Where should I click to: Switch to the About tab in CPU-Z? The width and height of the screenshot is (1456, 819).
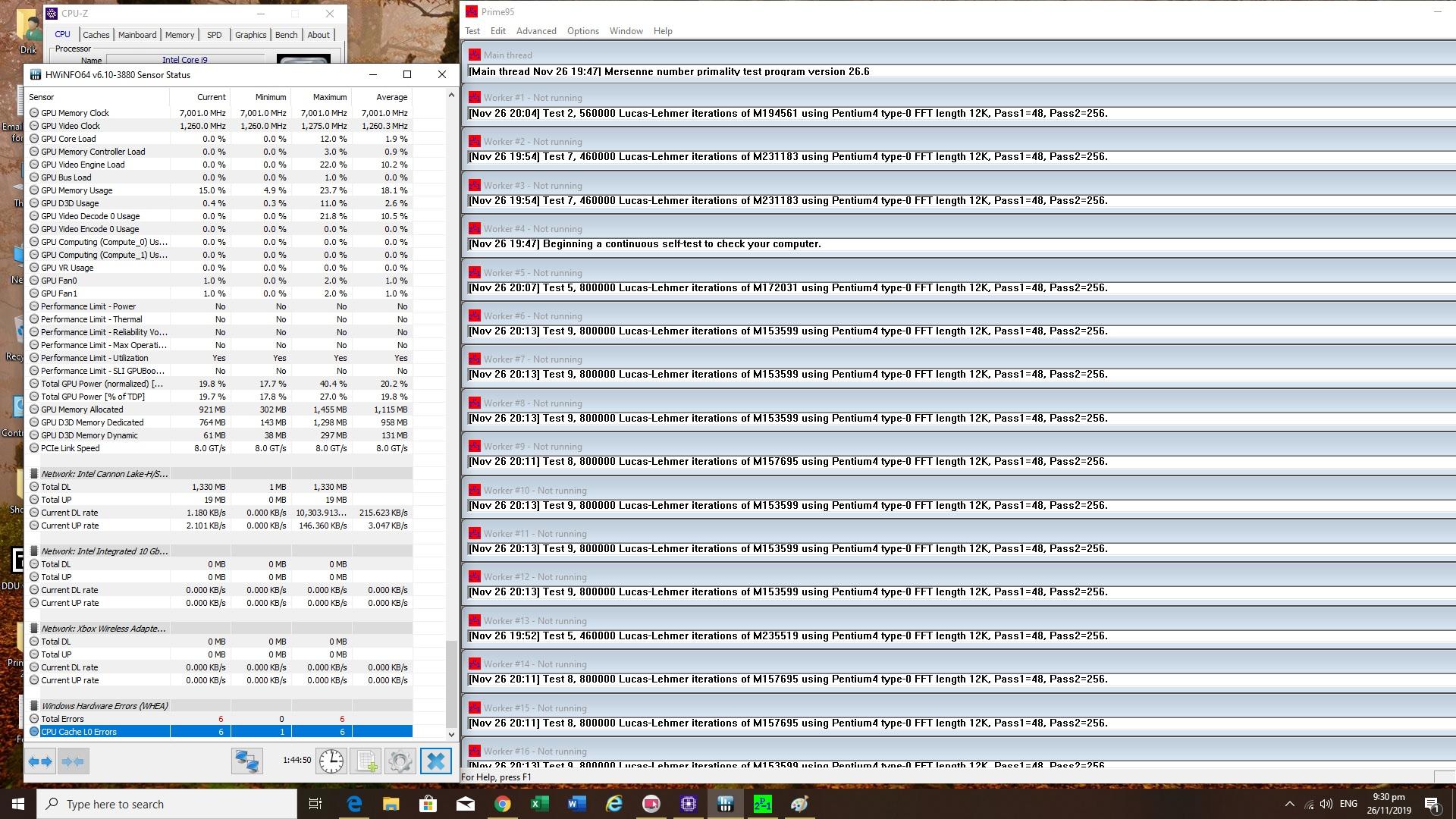pyautogui.click(x=318, y=35)
